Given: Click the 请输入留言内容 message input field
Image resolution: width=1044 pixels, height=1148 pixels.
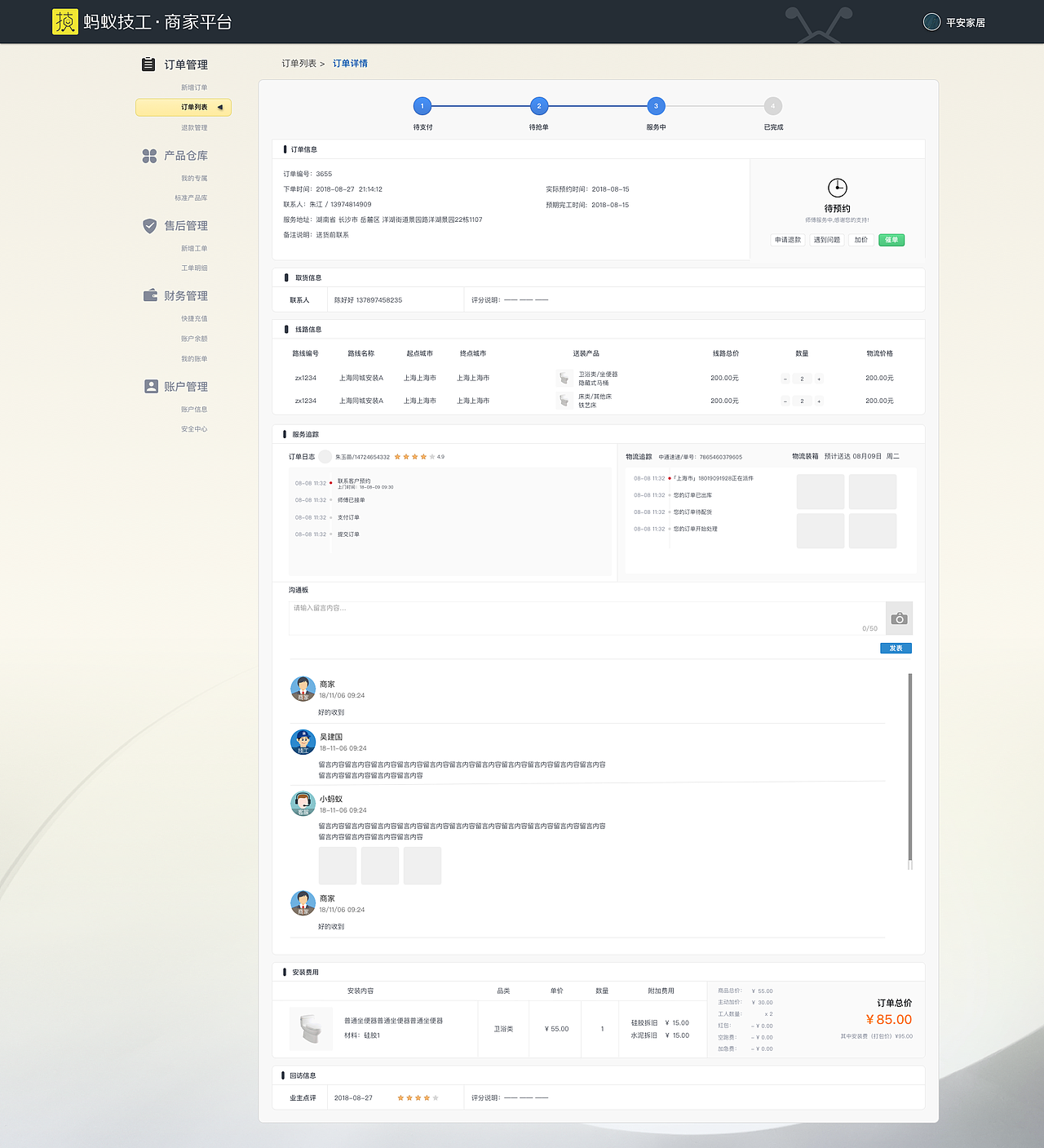Looking at the screenshot, I should 586,618.
